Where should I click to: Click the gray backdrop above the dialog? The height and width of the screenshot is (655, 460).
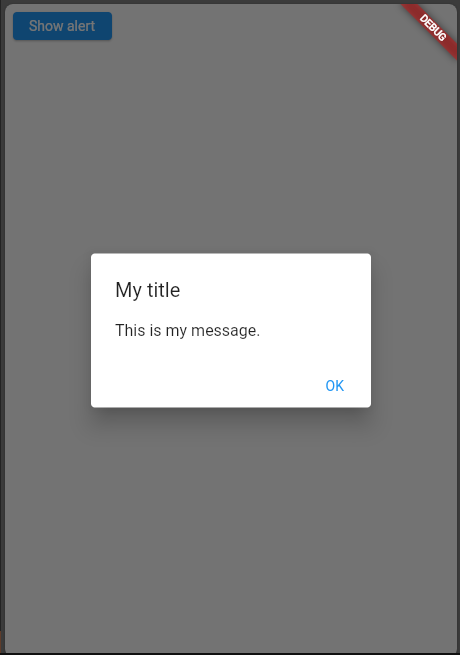pyautogui.click(x=231, y=146)
